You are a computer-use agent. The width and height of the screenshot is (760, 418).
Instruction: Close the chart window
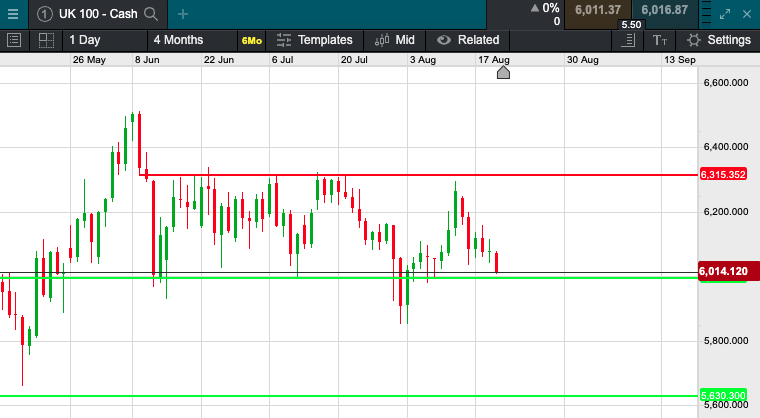(747, 15)
